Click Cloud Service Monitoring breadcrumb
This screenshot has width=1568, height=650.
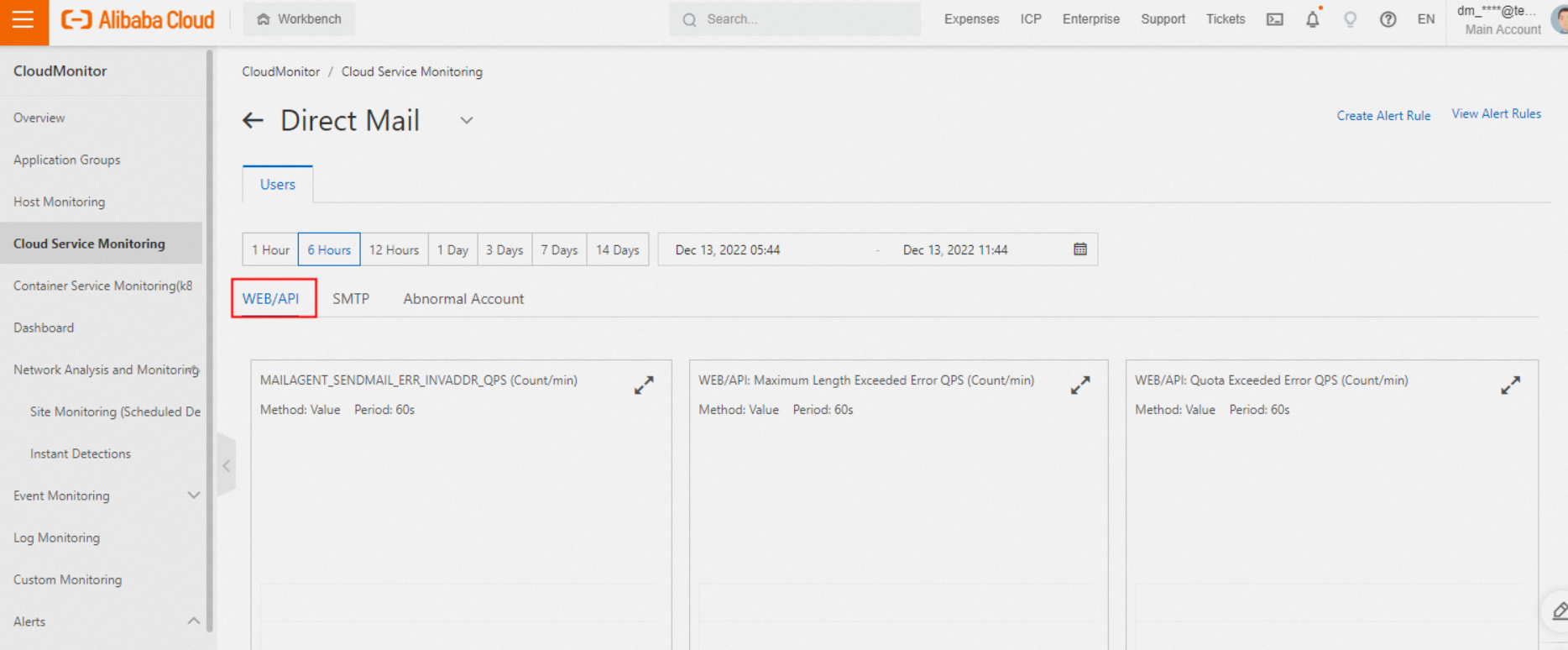click(x=411, y=71)
